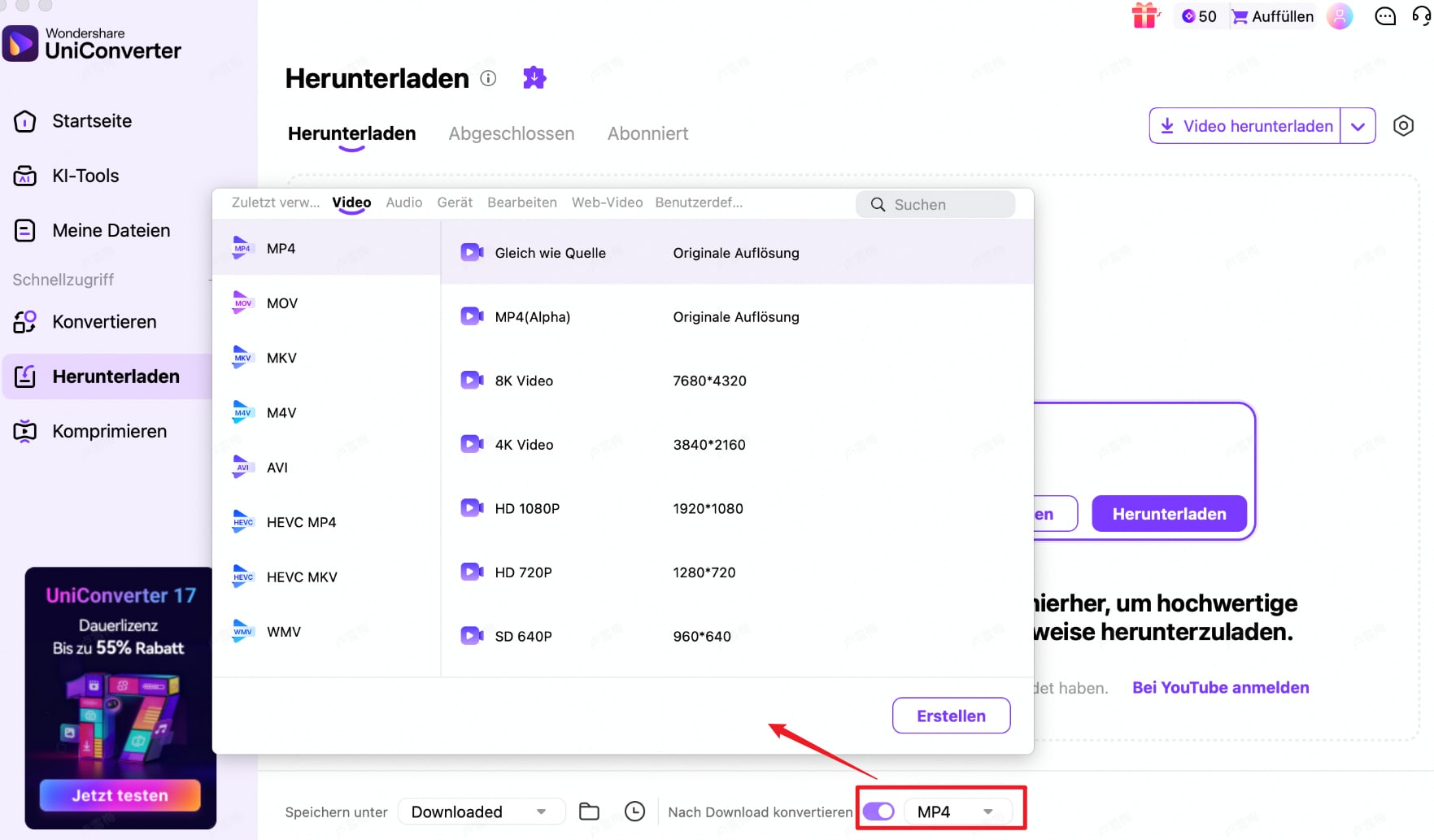This screenshot has width=1434, height=840.
Task: Open download settings via the gear icon
Action: coord(1403,126)
